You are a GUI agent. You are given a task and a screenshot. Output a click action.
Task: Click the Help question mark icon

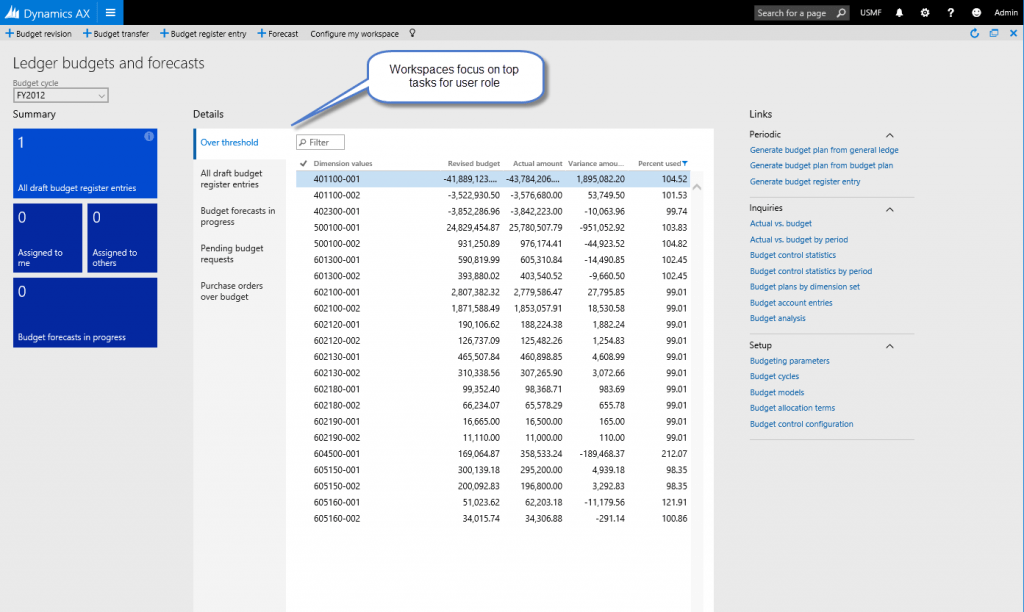(951, 13)
